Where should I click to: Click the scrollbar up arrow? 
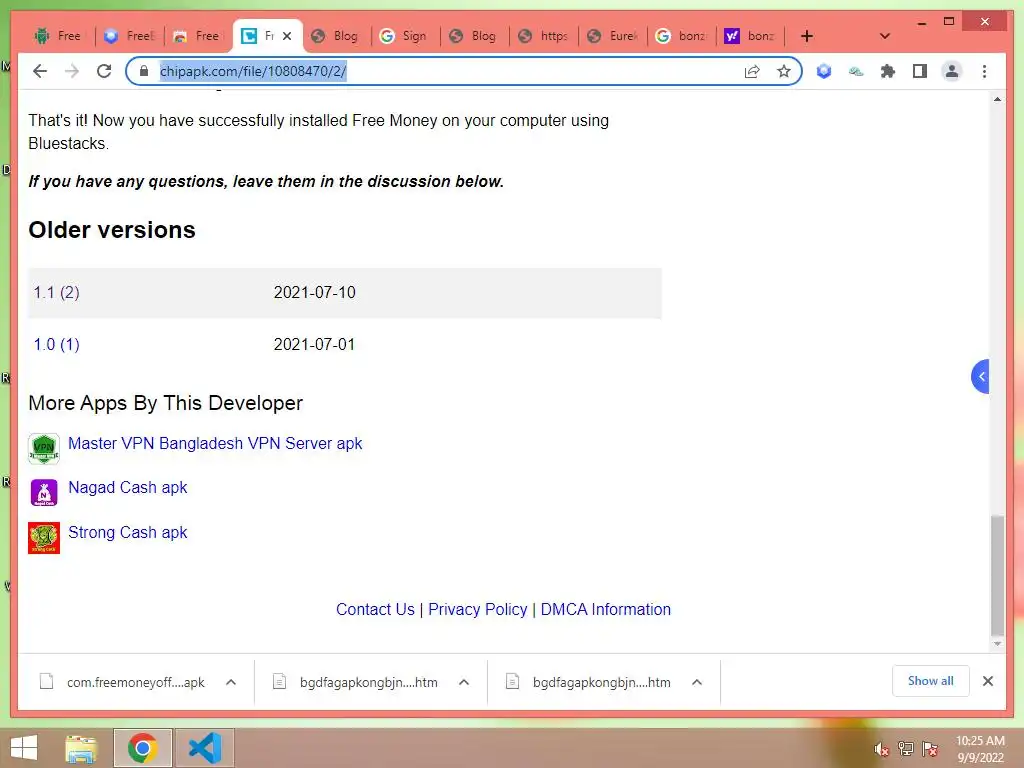[997, 99]
